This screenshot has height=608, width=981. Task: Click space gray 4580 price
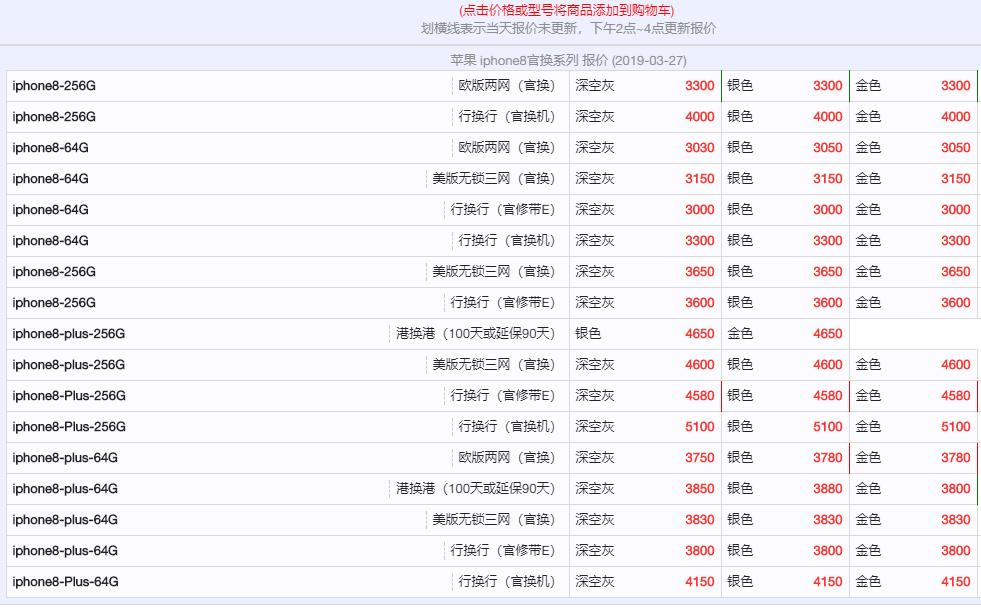point(699,396)
